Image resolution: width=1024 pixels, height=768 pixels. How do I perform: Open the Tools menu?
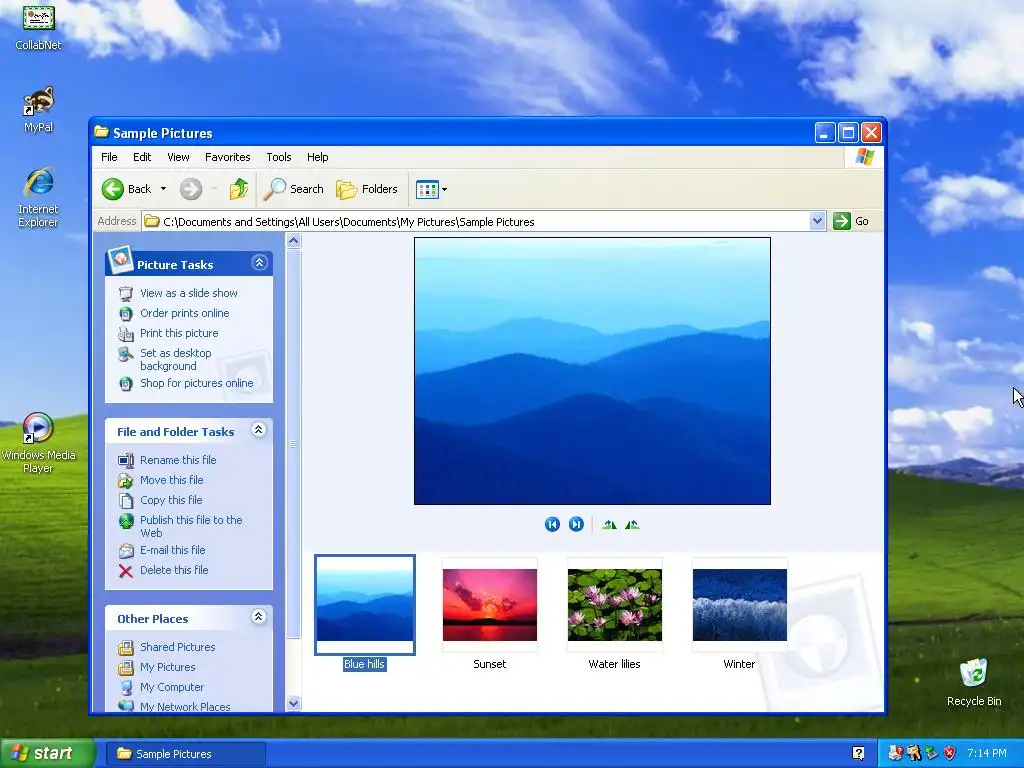pos(279,157)
